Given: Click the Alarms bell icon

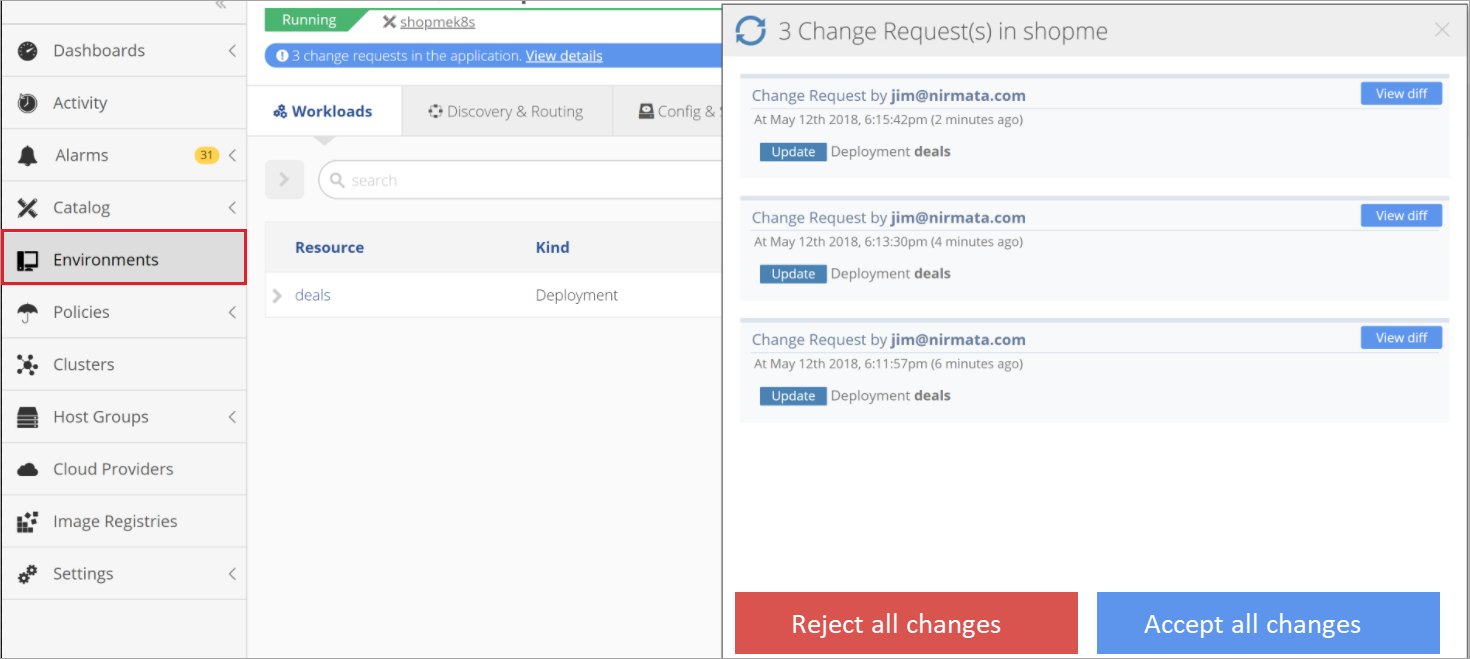Looking at the screenshot, I should coord(28,155).
